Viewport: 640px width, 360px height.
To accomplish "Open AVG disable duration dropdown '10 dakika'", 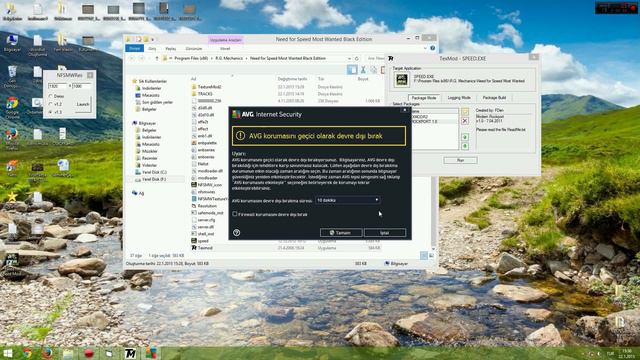I will point(348,200).
